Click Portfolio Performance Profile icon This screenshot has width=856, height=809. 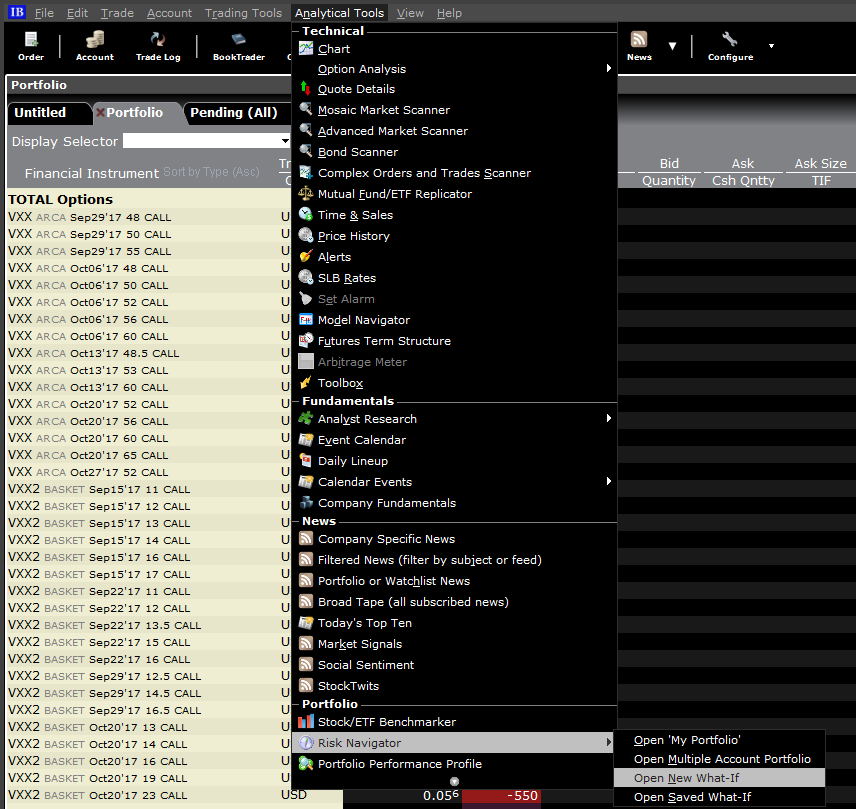306,764
